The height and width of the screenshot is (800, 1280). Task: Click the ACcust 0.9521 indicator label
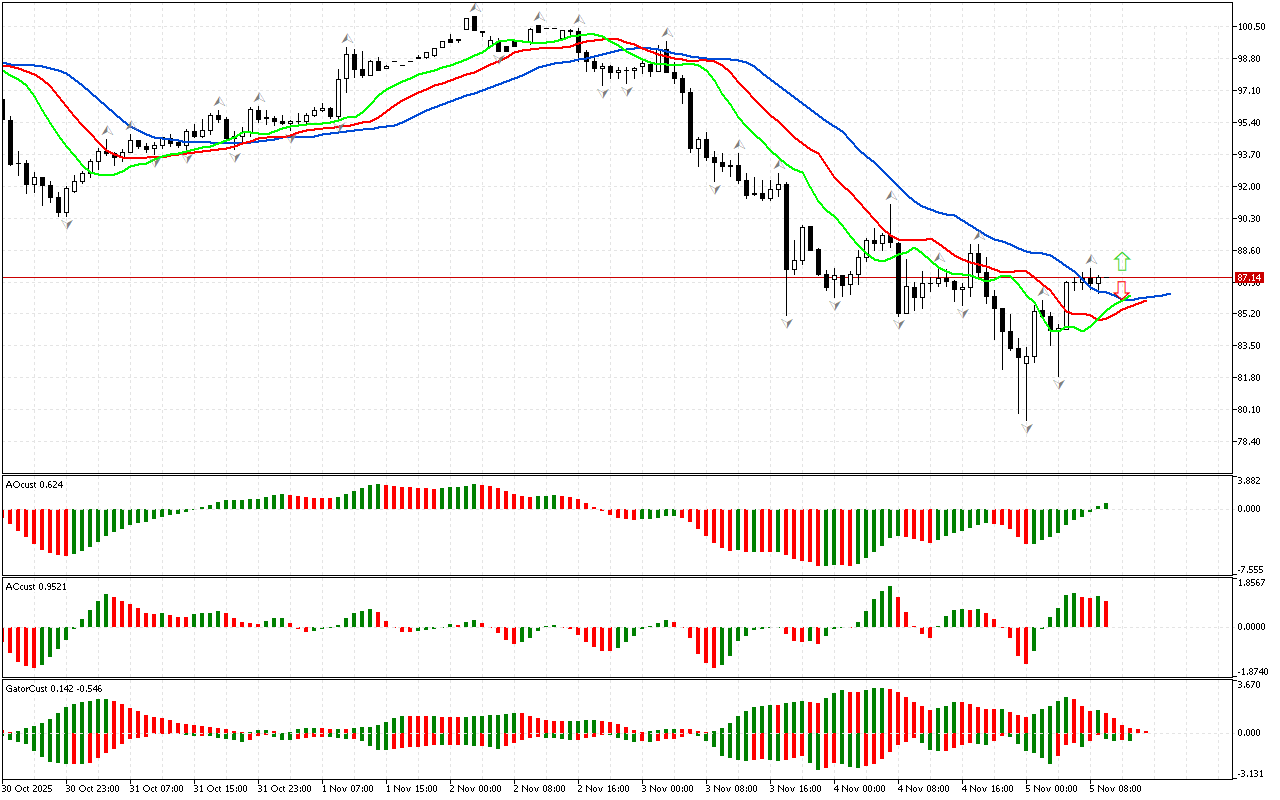coord(37,586)
